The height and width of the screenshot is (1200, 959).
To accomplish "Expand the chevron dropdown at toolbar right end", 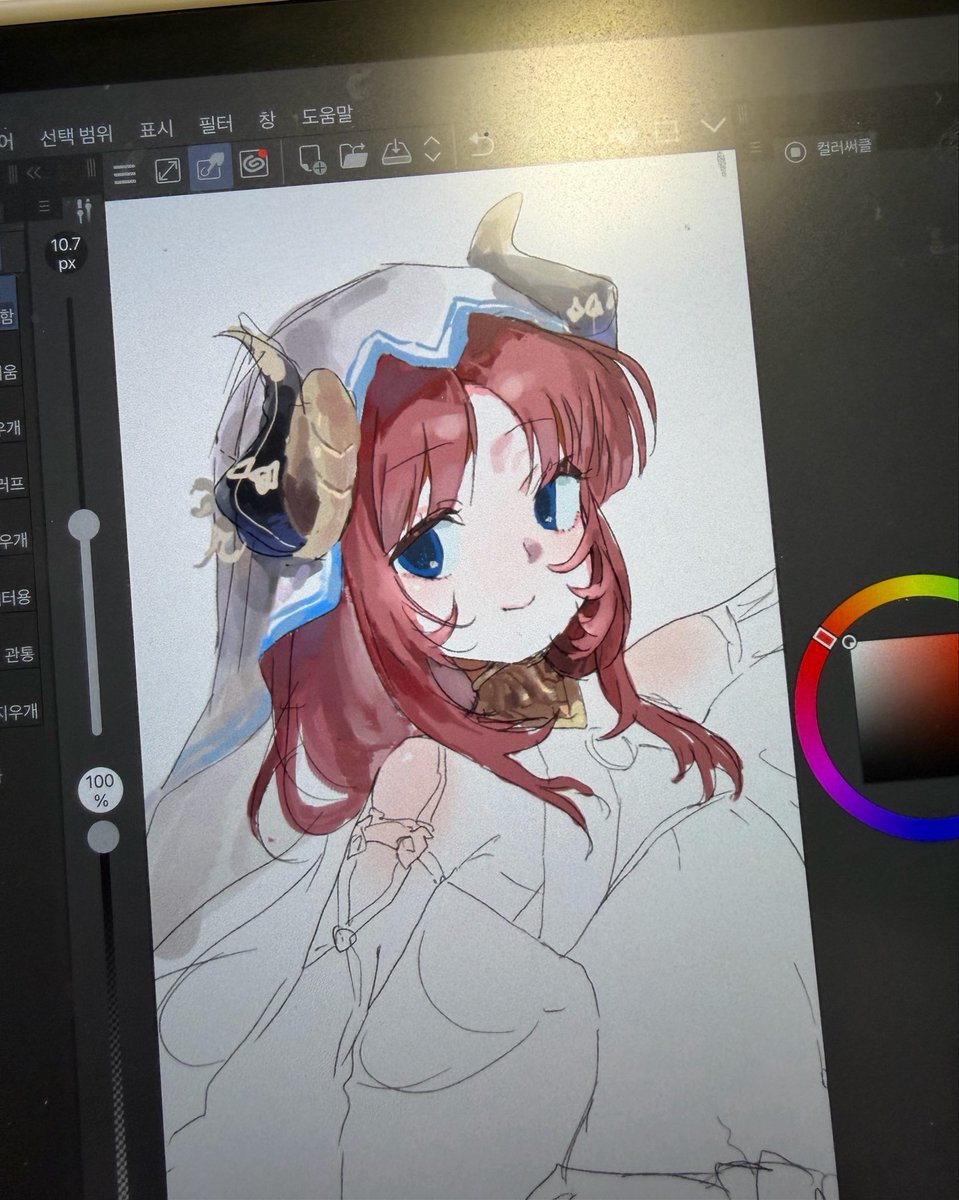I will point(713,125).
